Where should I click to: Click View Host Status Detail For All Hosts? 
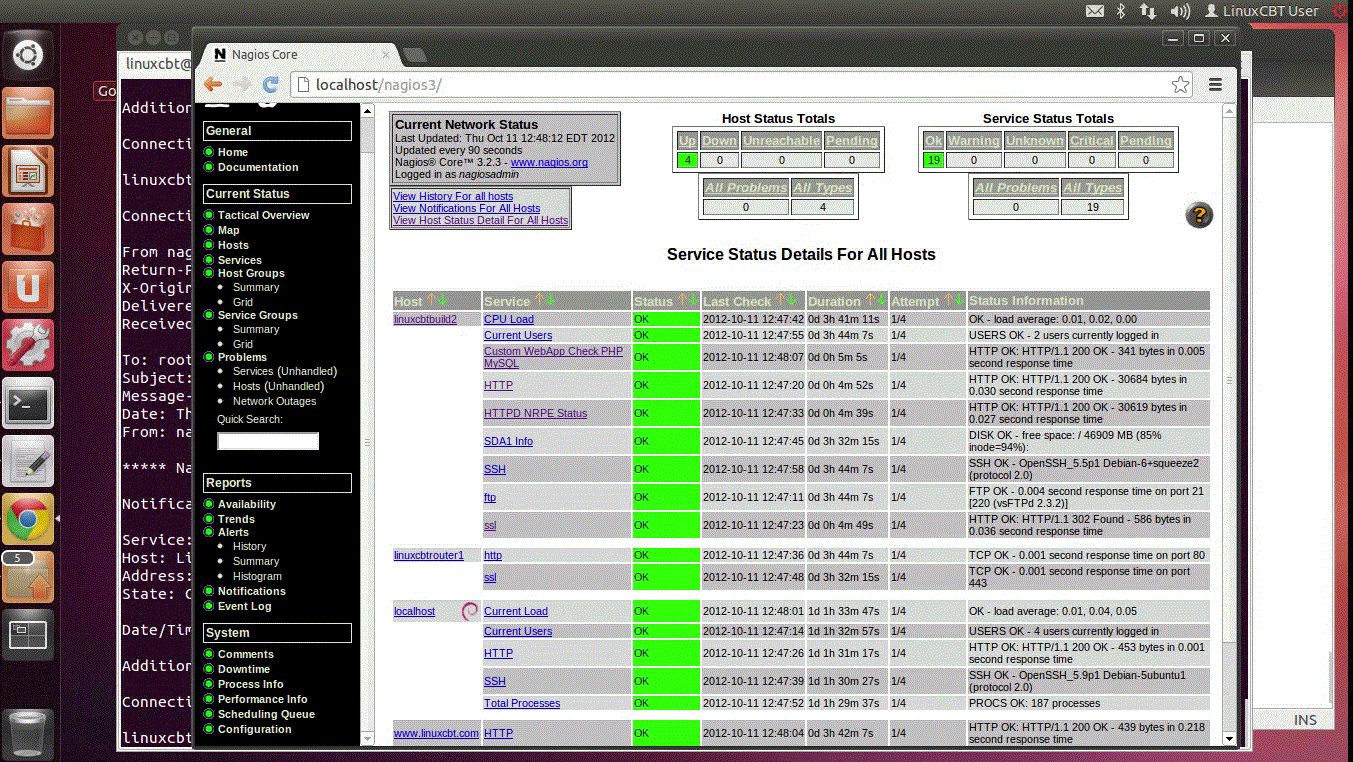click(x=480, y=220)
